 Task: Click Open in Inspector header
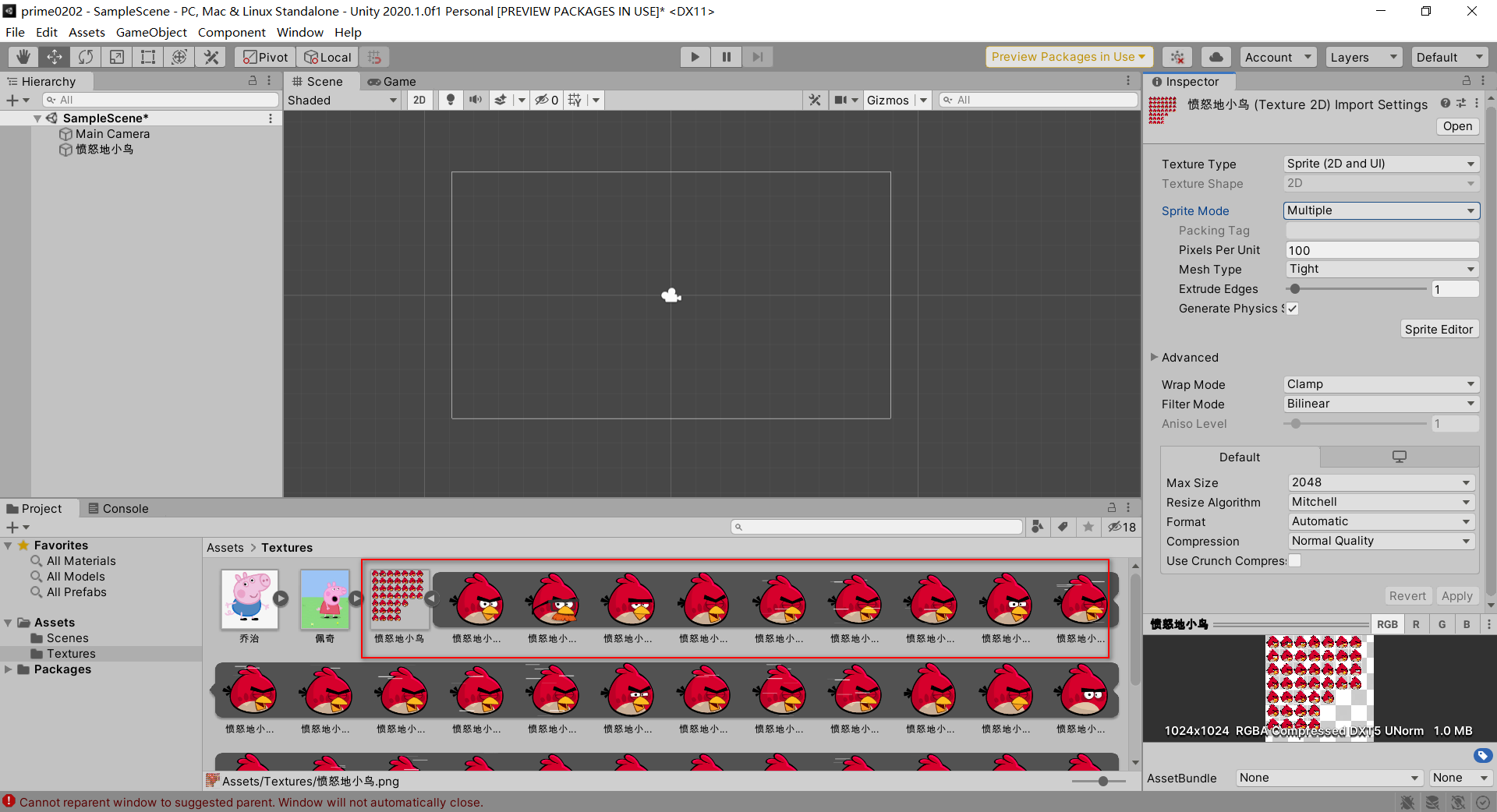1457,126
